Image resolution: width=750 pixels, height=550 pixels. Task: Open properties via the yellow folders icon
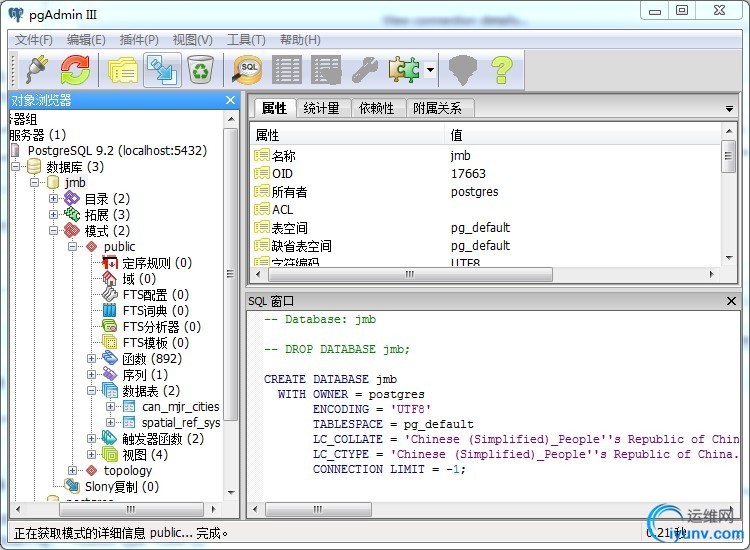point(122,70)
